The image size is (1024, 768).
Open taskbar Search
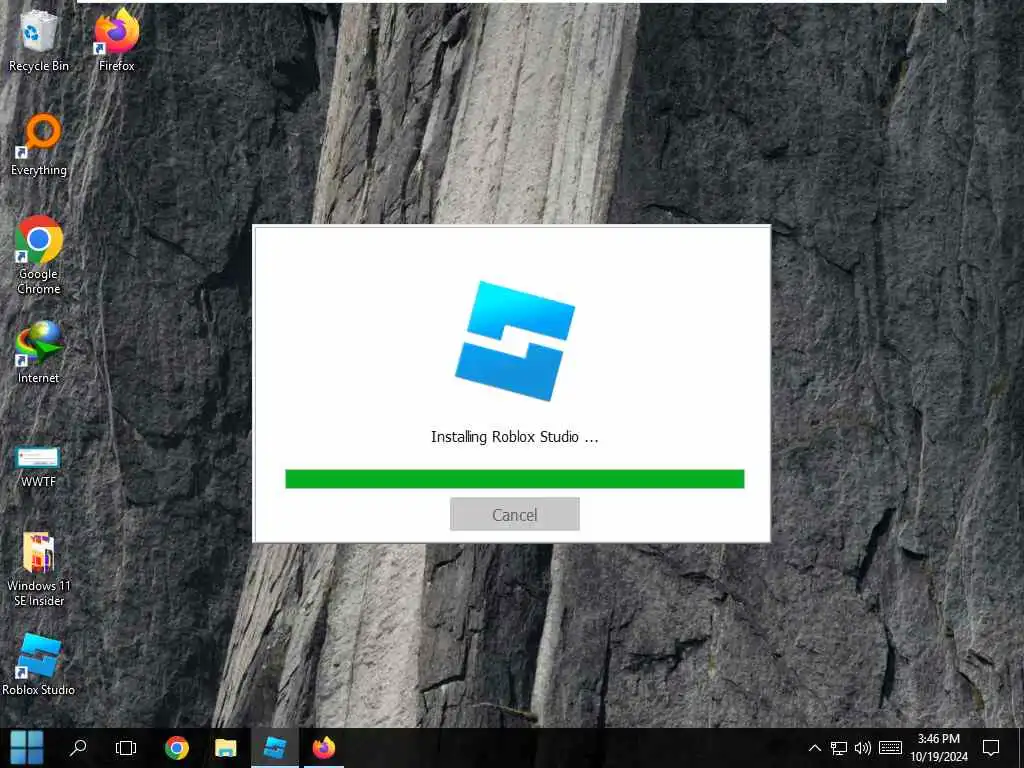pos(78,748)
